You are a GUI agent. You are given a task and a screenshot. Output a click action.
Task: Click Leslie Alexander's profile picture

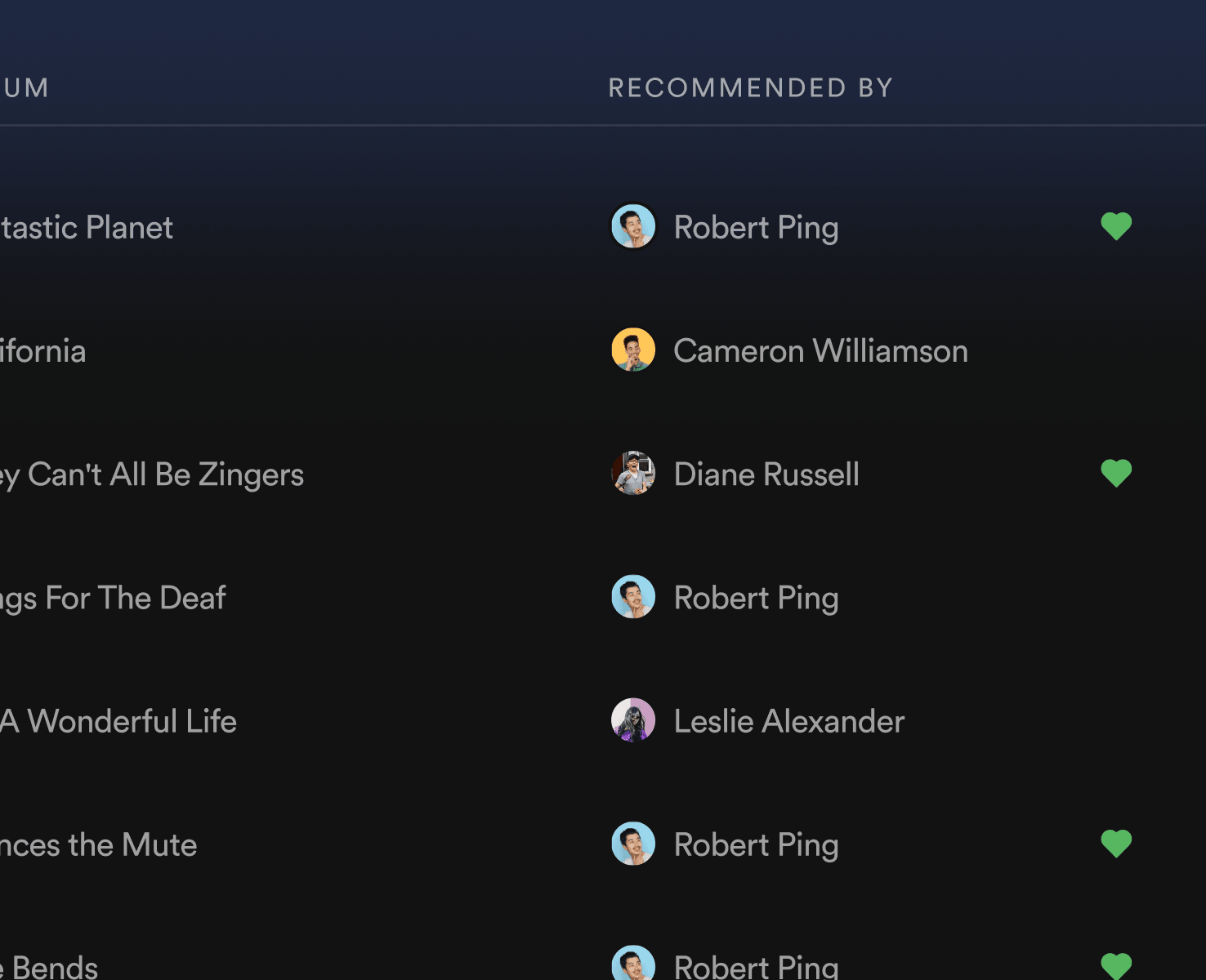point(633,719)
